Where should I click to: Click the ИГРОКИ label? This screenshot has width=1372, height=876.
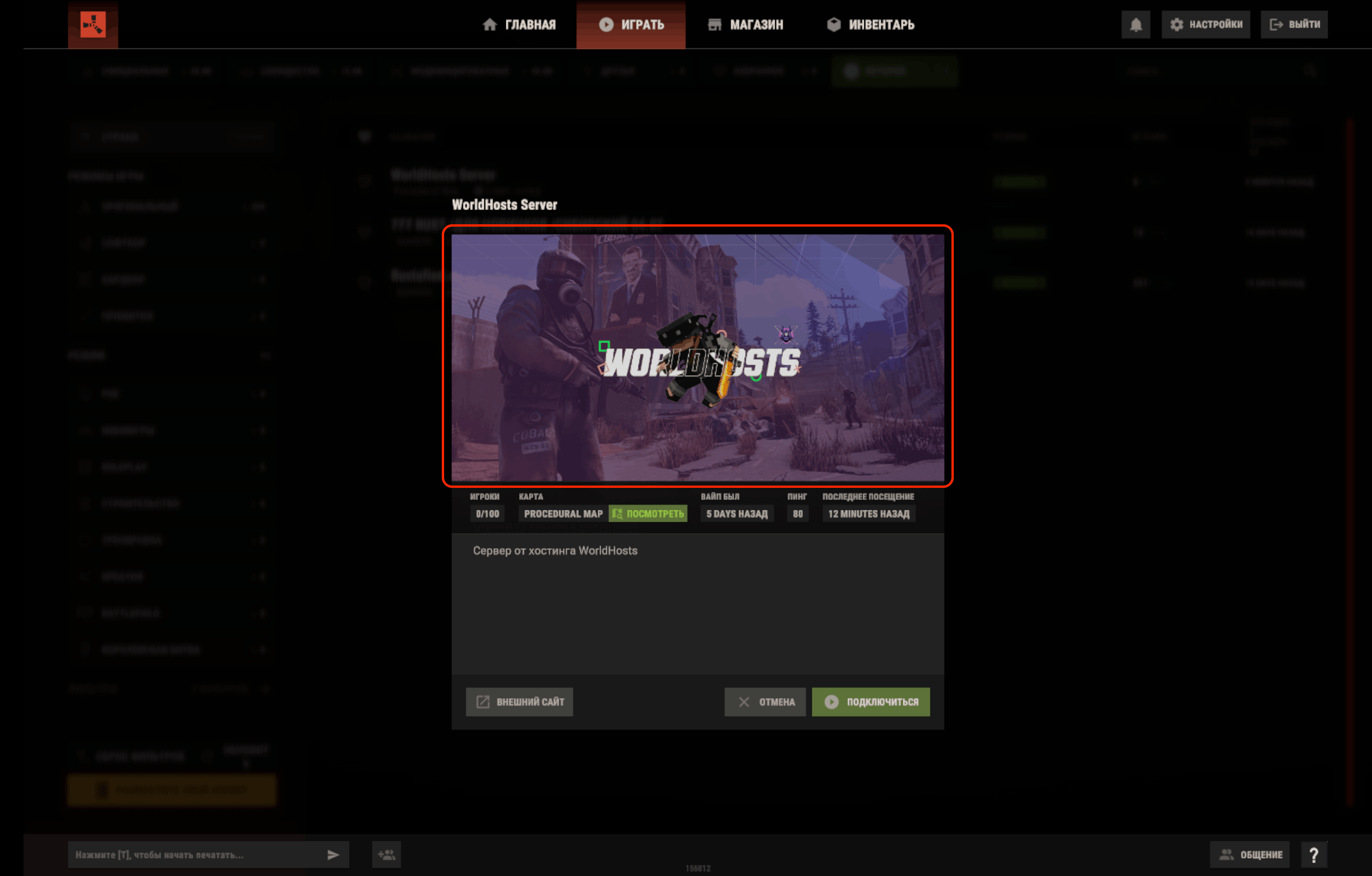coord(484,497)
